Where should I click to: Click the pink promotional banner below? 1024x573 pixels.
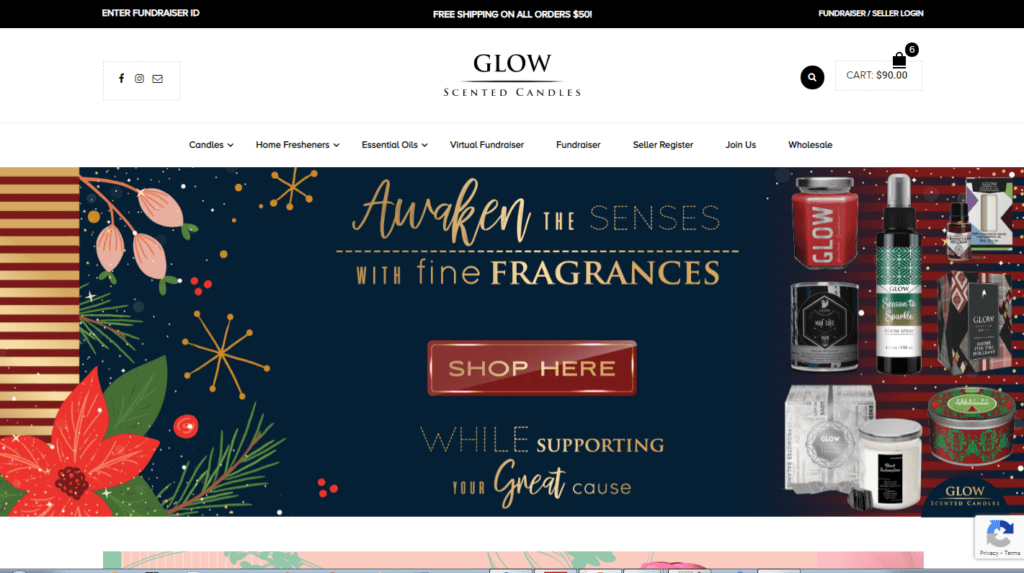[x=513, y=559]
